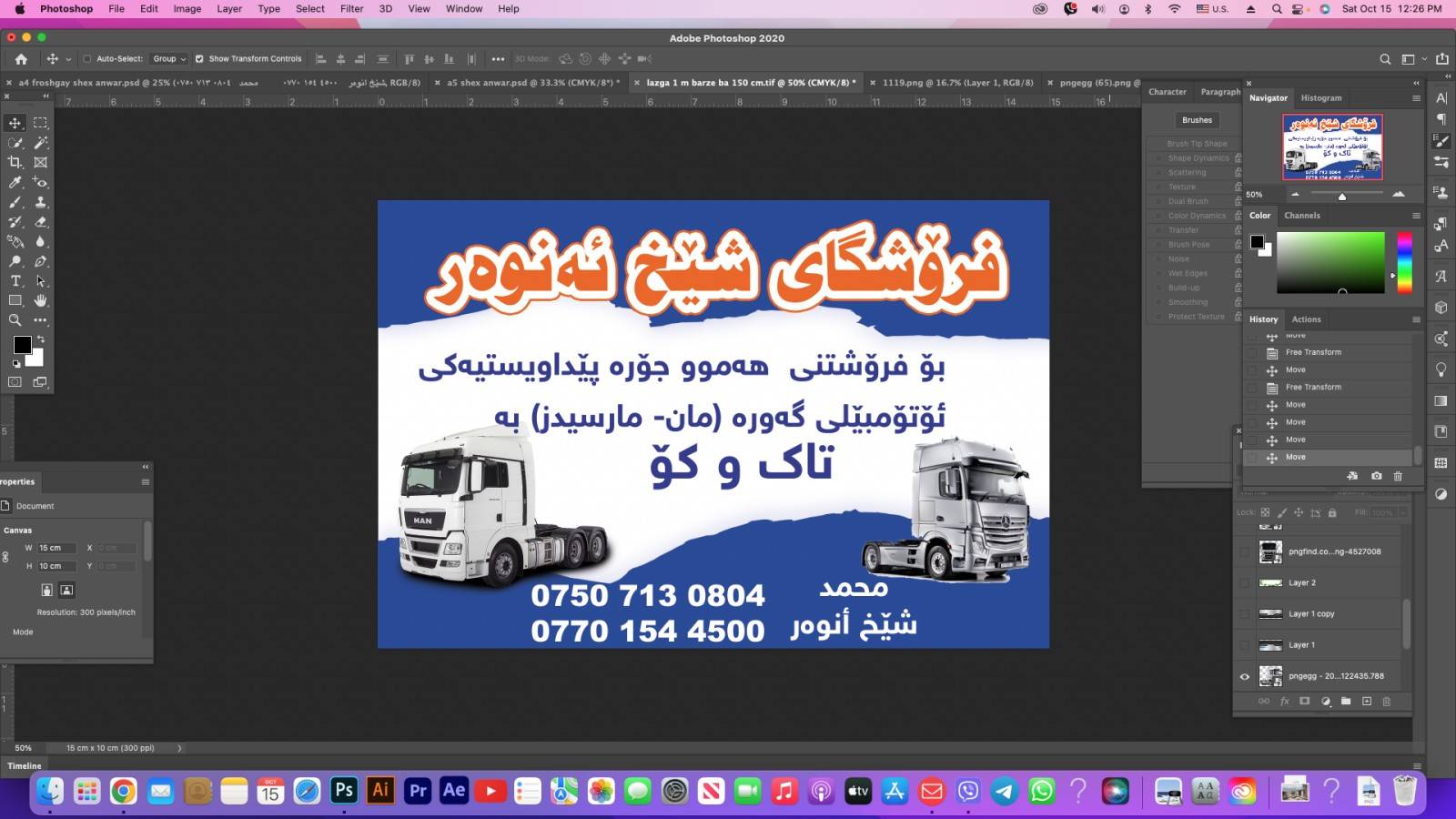The image size is (1456, 819).
Task: Select the Dodge tool
Action: [x=15, y=261]
